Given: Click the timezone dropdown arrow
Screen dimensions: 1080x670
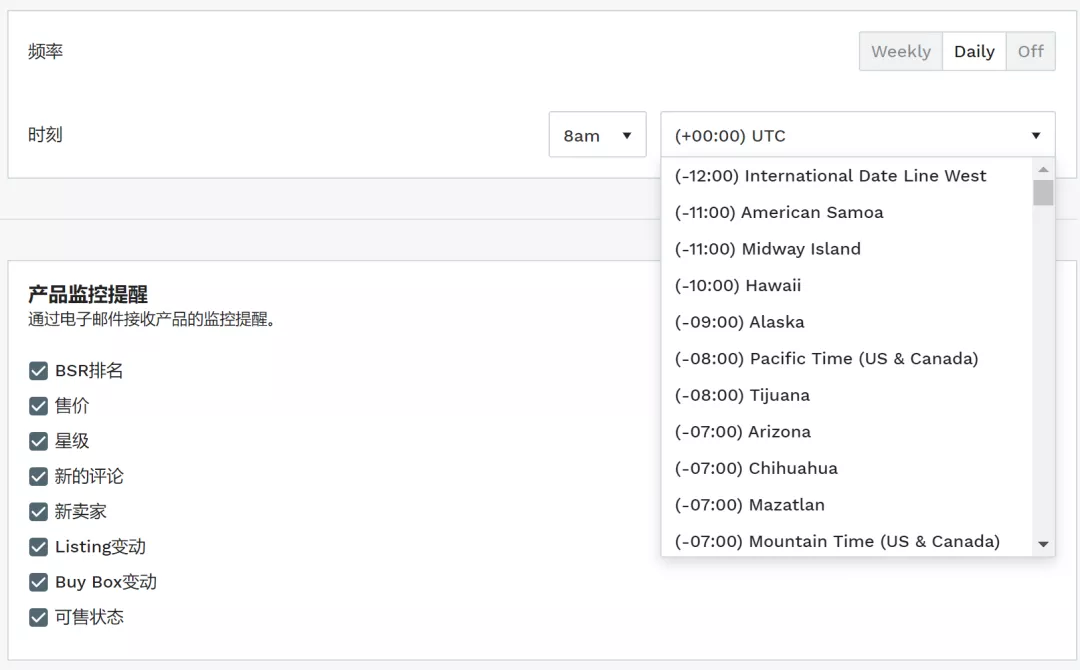Looking at the screenshot, I should 1036,136.
